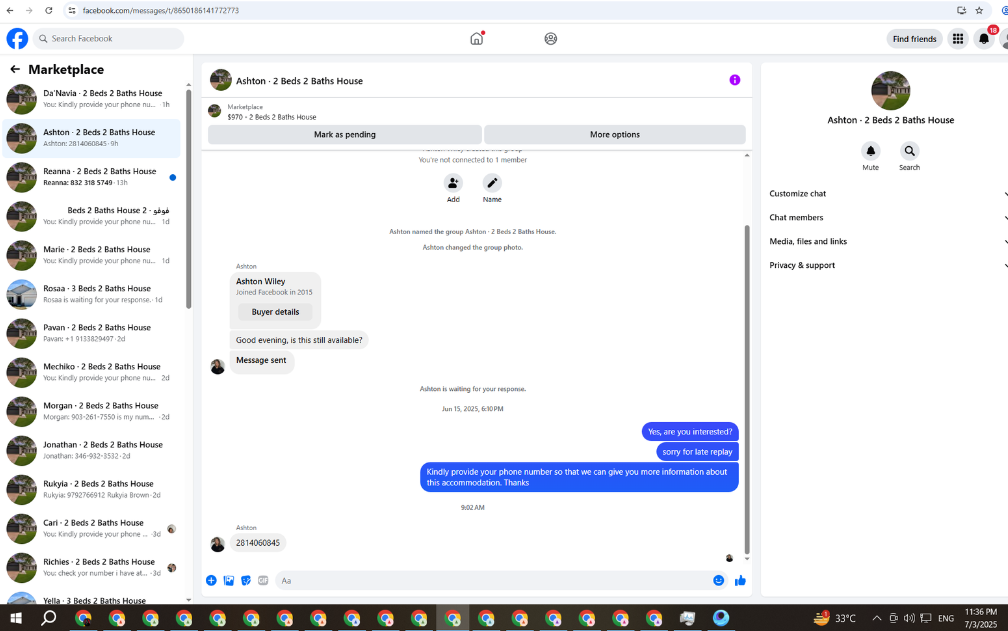This screenshot has height=631, width=1008.
Task: Open Marie conversation
Action: tap(91, 255)
